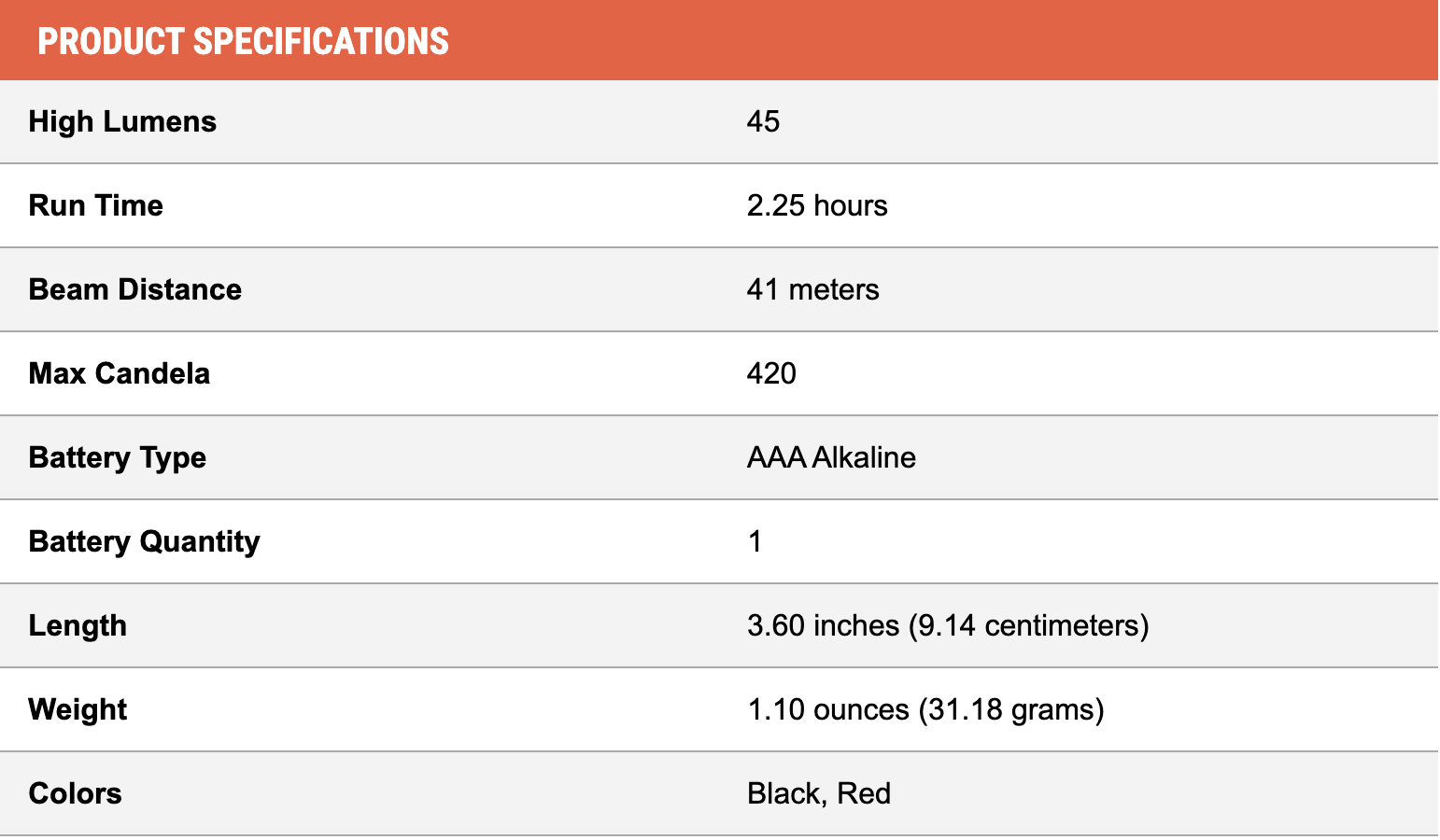Select the High Lumens value 45
This screenshot has width=1440, height=840.
click(x=763, y=121)
